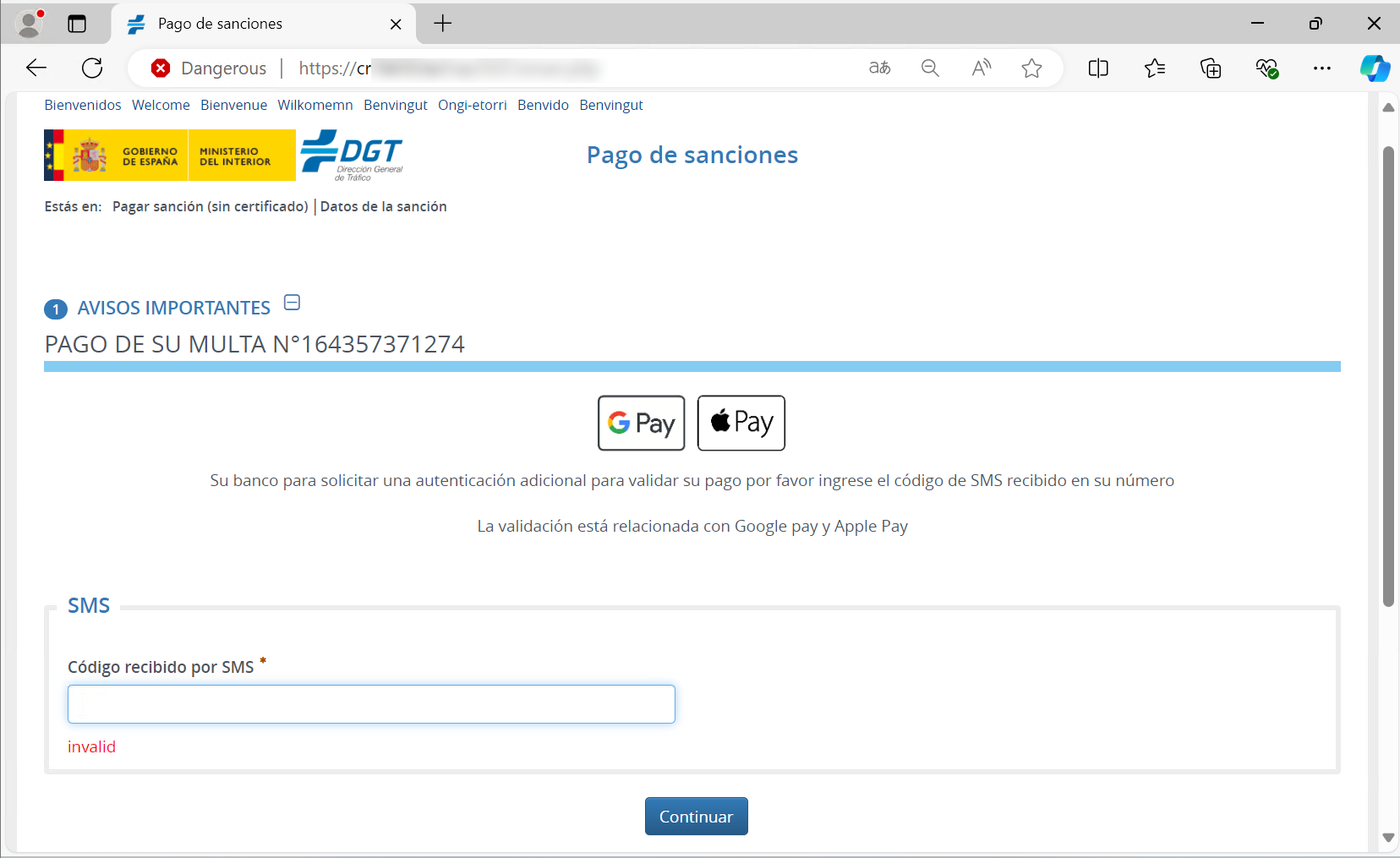Open the favorites list
The height and width of the screenshot is (858, 1400).
(x=1155, y=68)
